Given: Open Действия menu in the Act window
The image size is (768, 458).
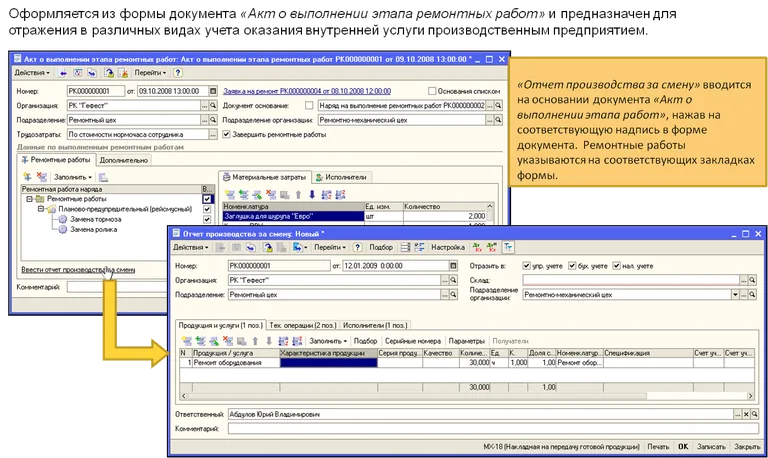Looking at the screenshot, I should tap(32, 72).
